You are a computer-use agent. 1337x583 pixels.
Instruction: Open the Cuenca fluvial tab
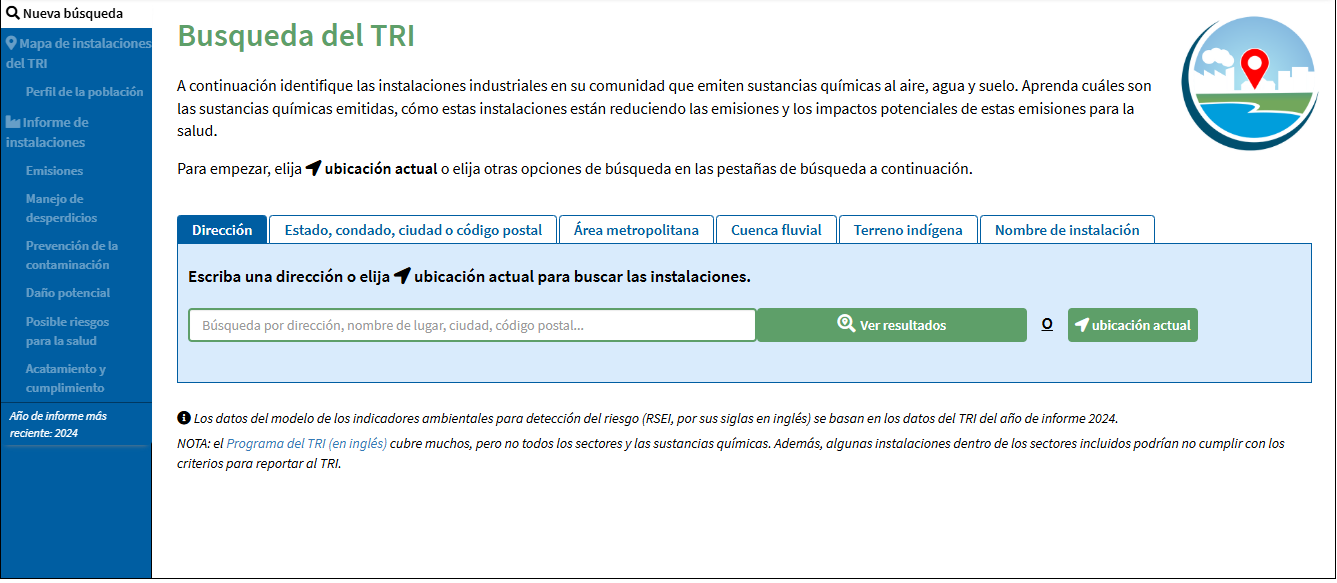(776, 229)
